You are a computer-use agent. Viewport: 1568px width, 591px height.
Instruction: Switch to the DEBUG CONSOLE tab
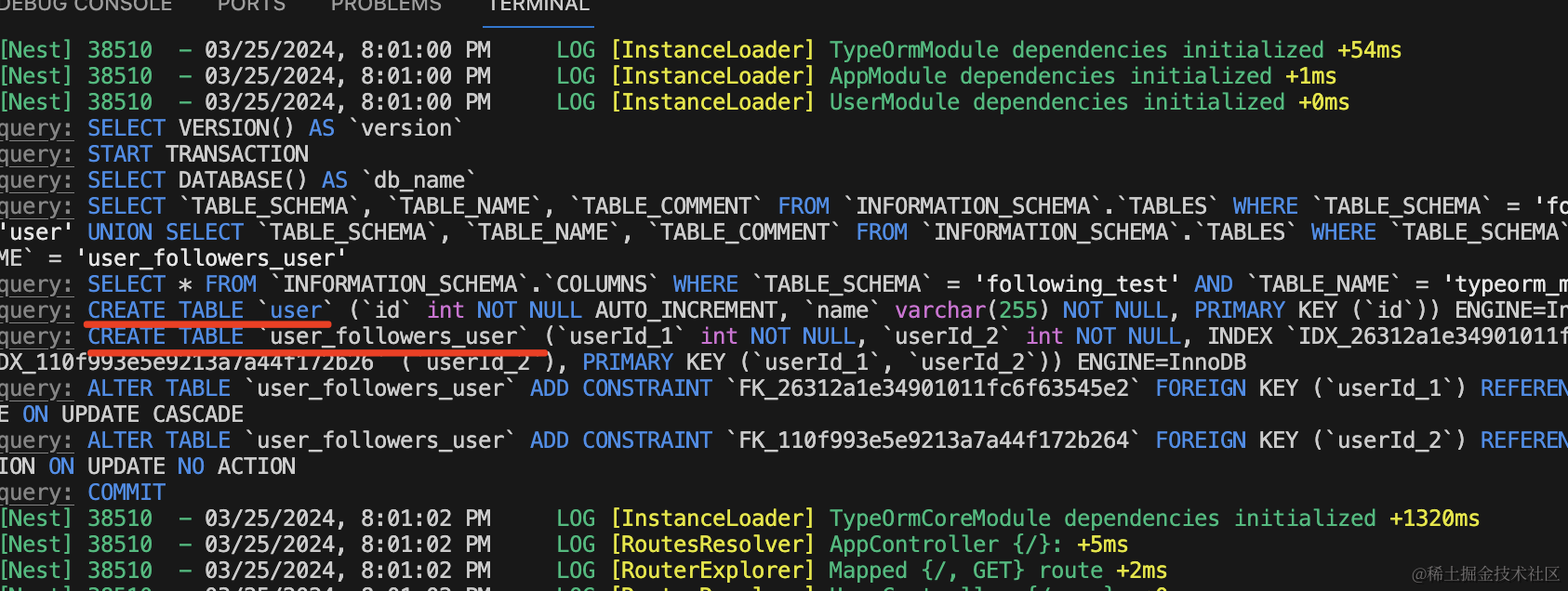(86, 6)
